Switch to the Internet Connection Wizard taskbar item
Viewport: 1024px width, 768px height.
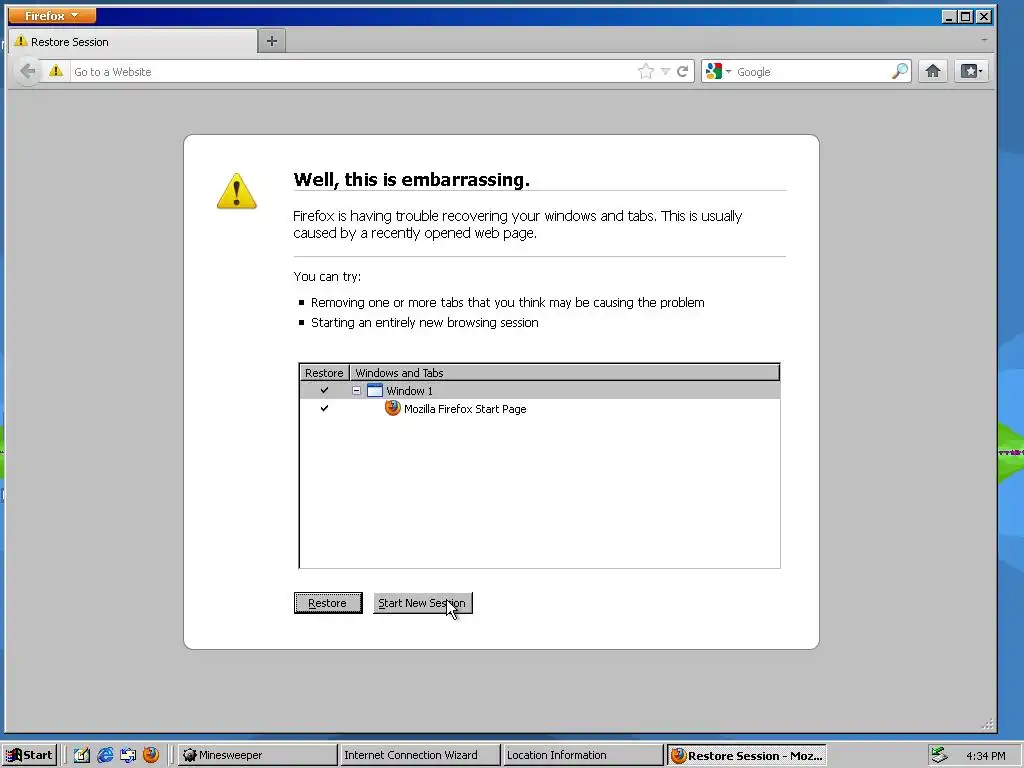419,755
